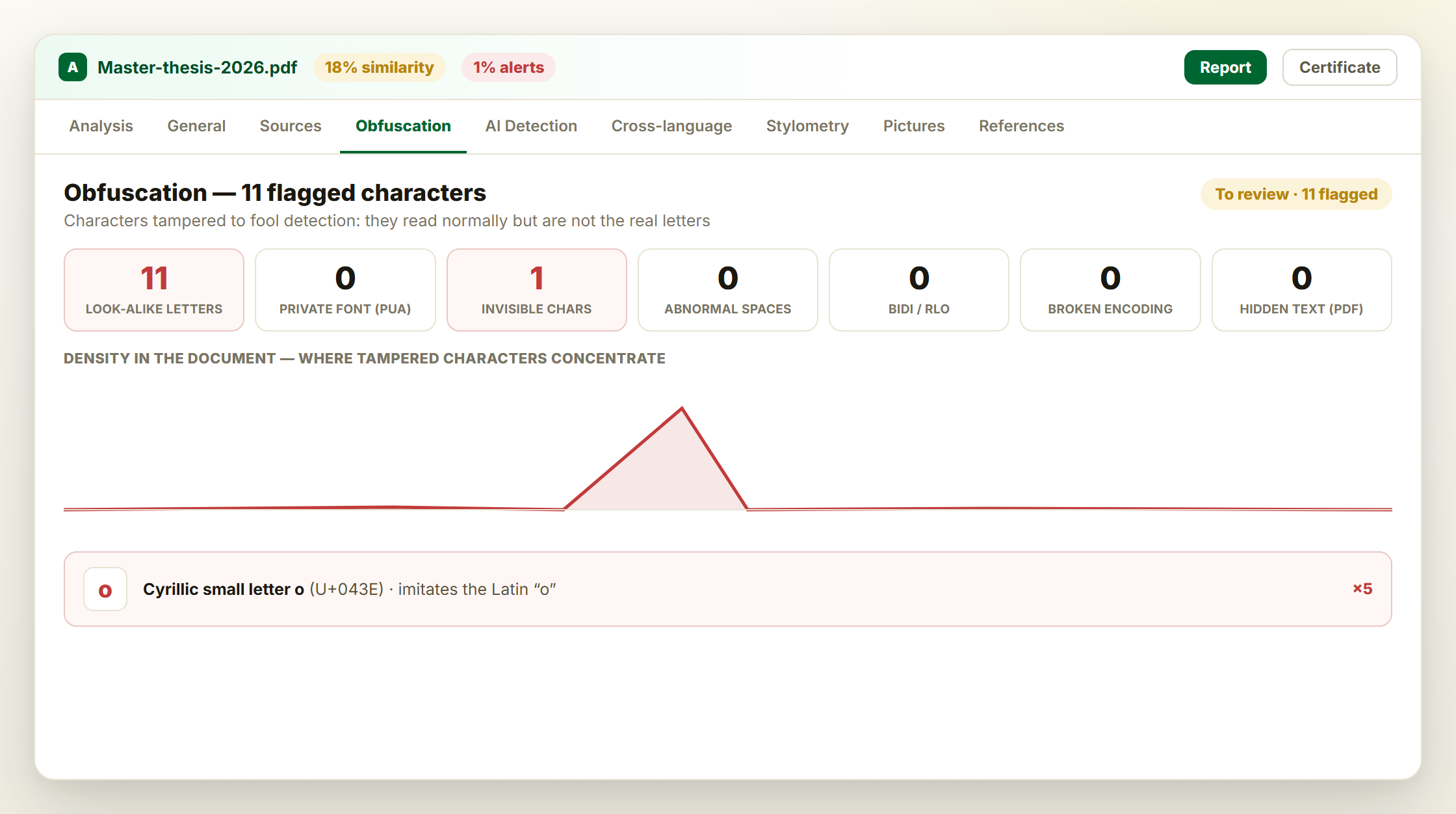Open the Sources tab
This screenshot has width=1456, height=814.
tap(291, 126)
